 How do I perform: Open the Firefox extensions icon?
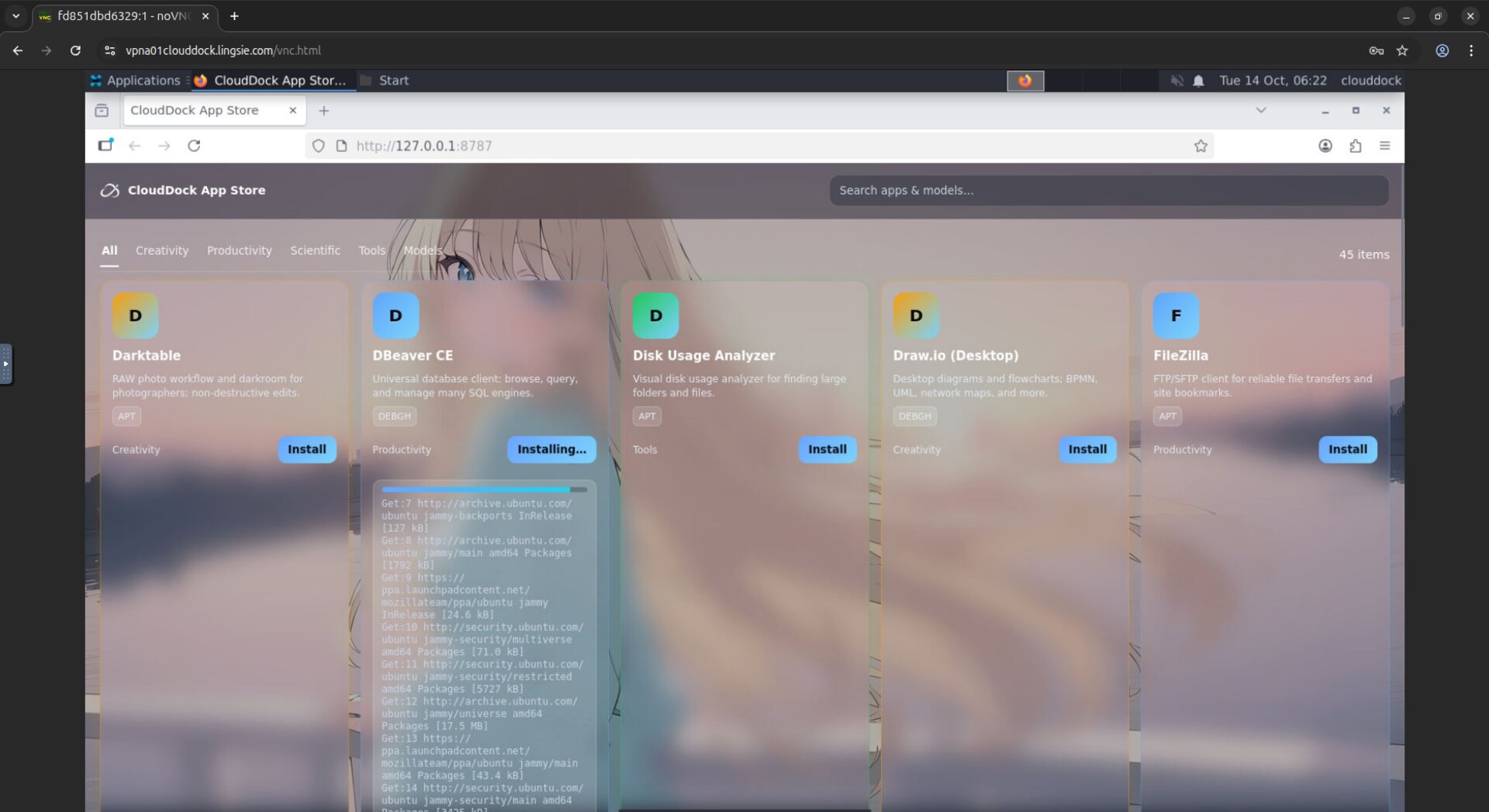[1355, 146]
